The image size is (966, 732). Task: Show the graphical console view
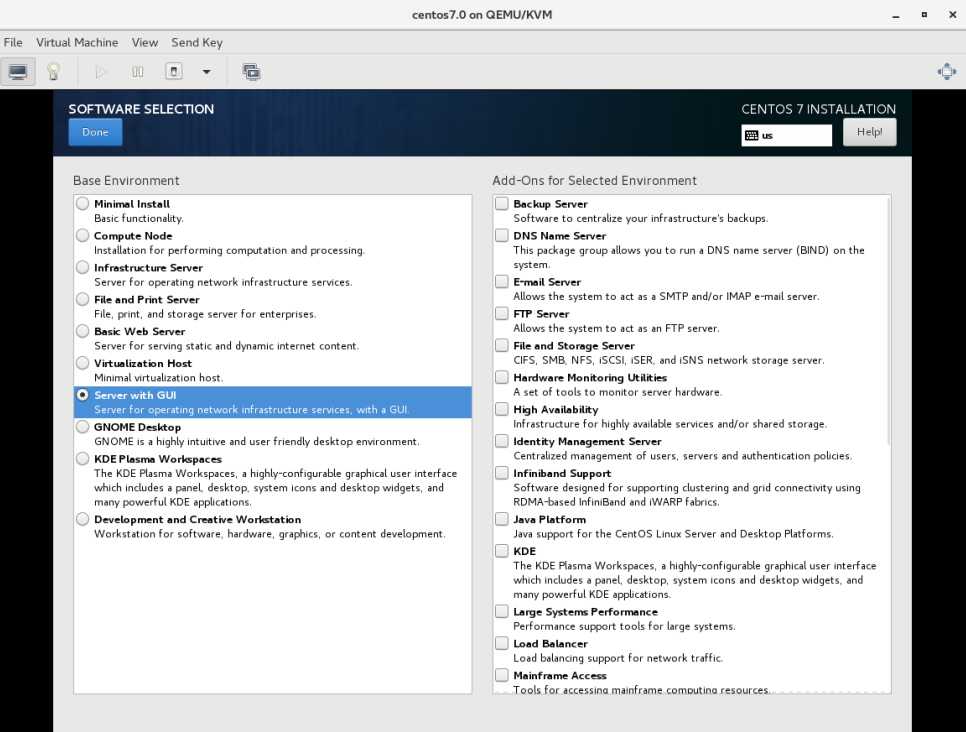(18, 72)
